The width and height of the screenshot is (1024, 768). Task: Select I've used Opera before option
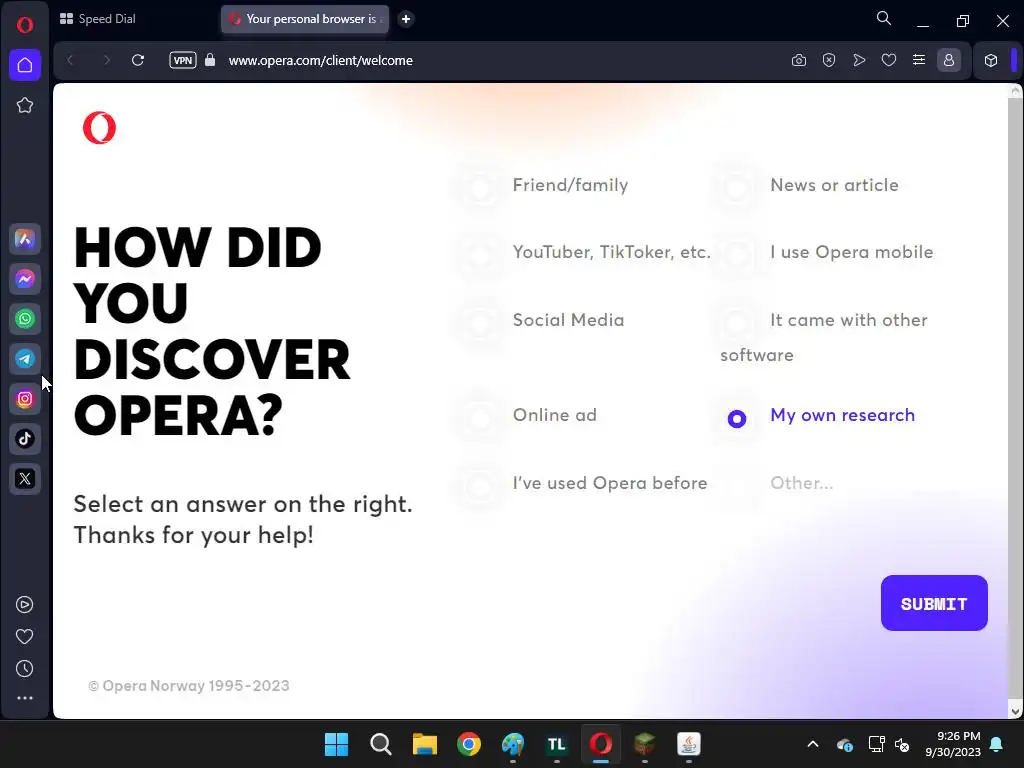coord(480,486)
